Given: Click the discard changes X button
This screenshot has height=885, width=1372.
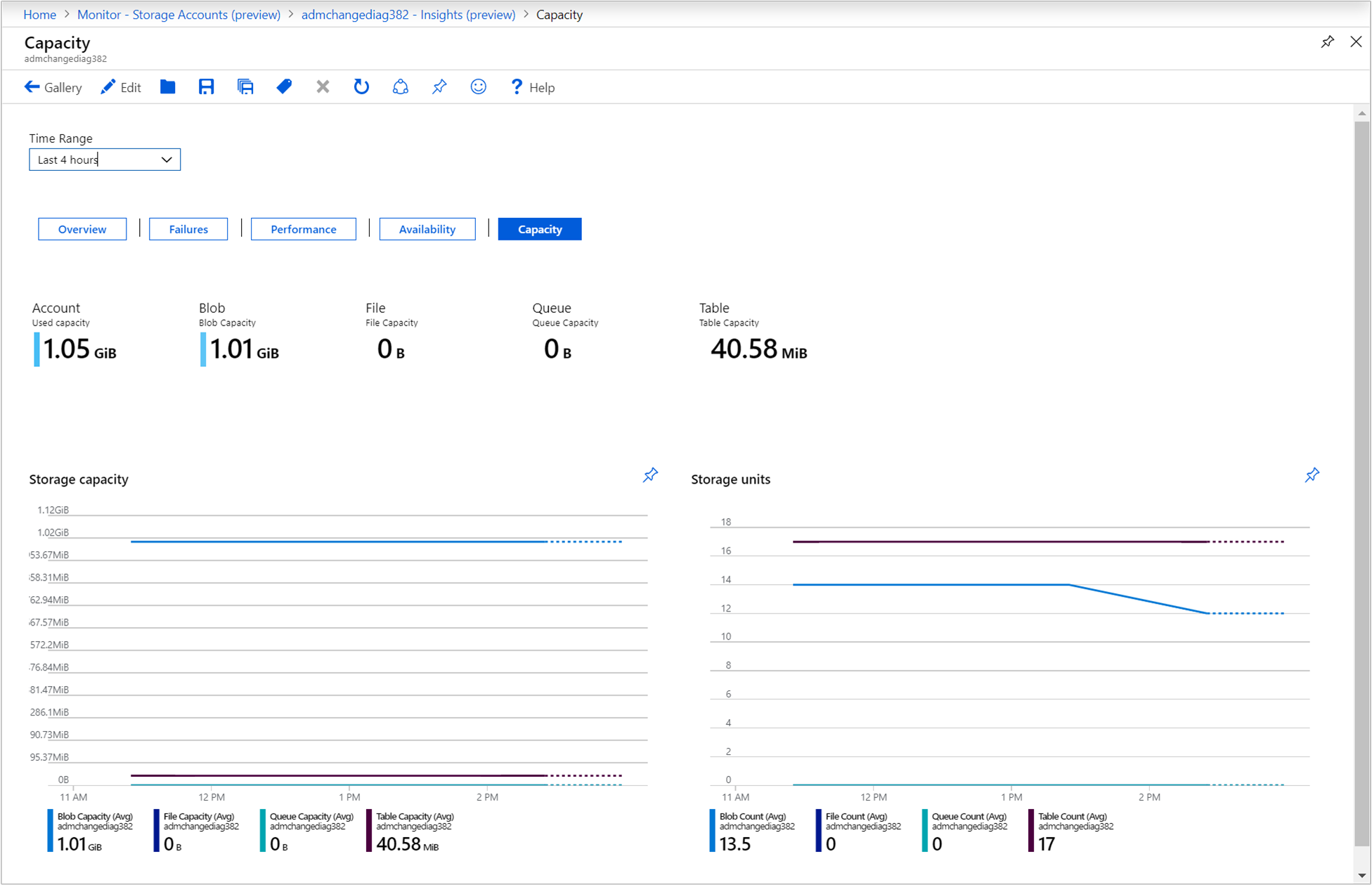Looking at the screenshot, I should click(322, 87).
